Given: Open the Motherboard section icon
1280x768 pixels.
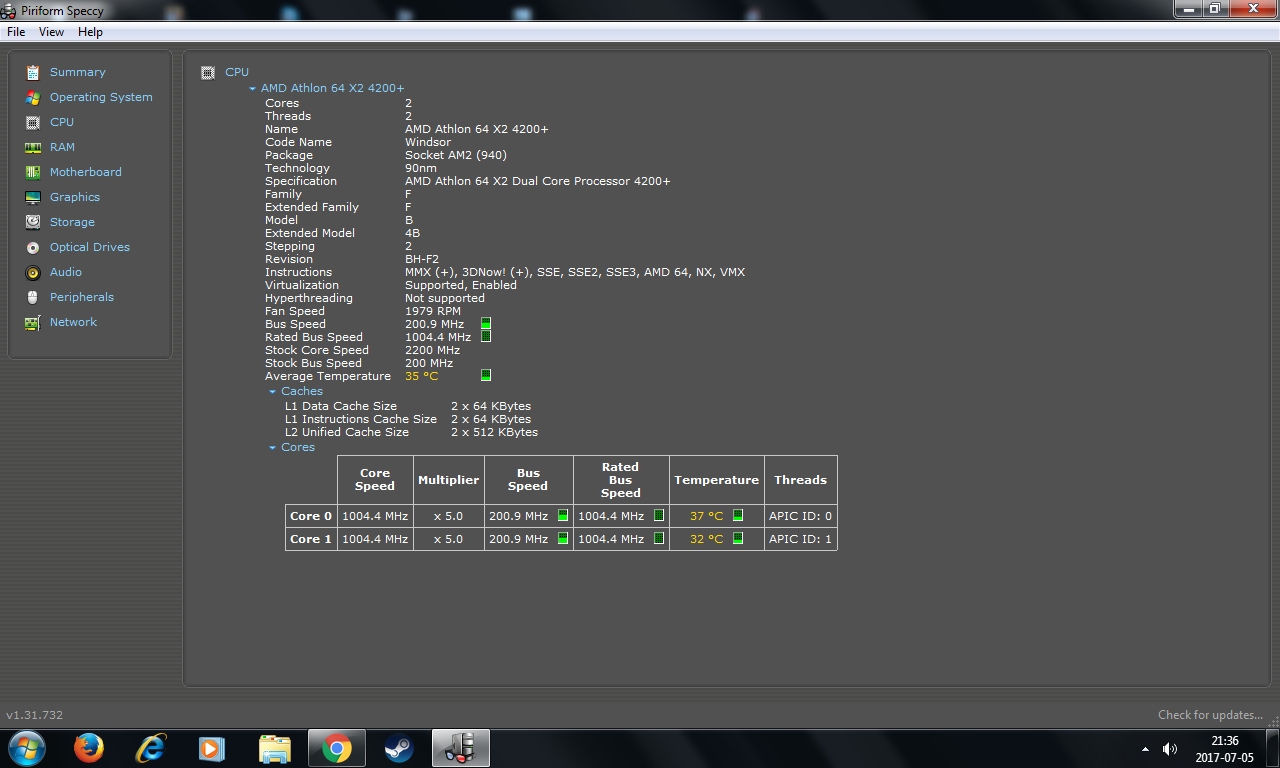Looking at the screenshot, I should tap(33, 172).
